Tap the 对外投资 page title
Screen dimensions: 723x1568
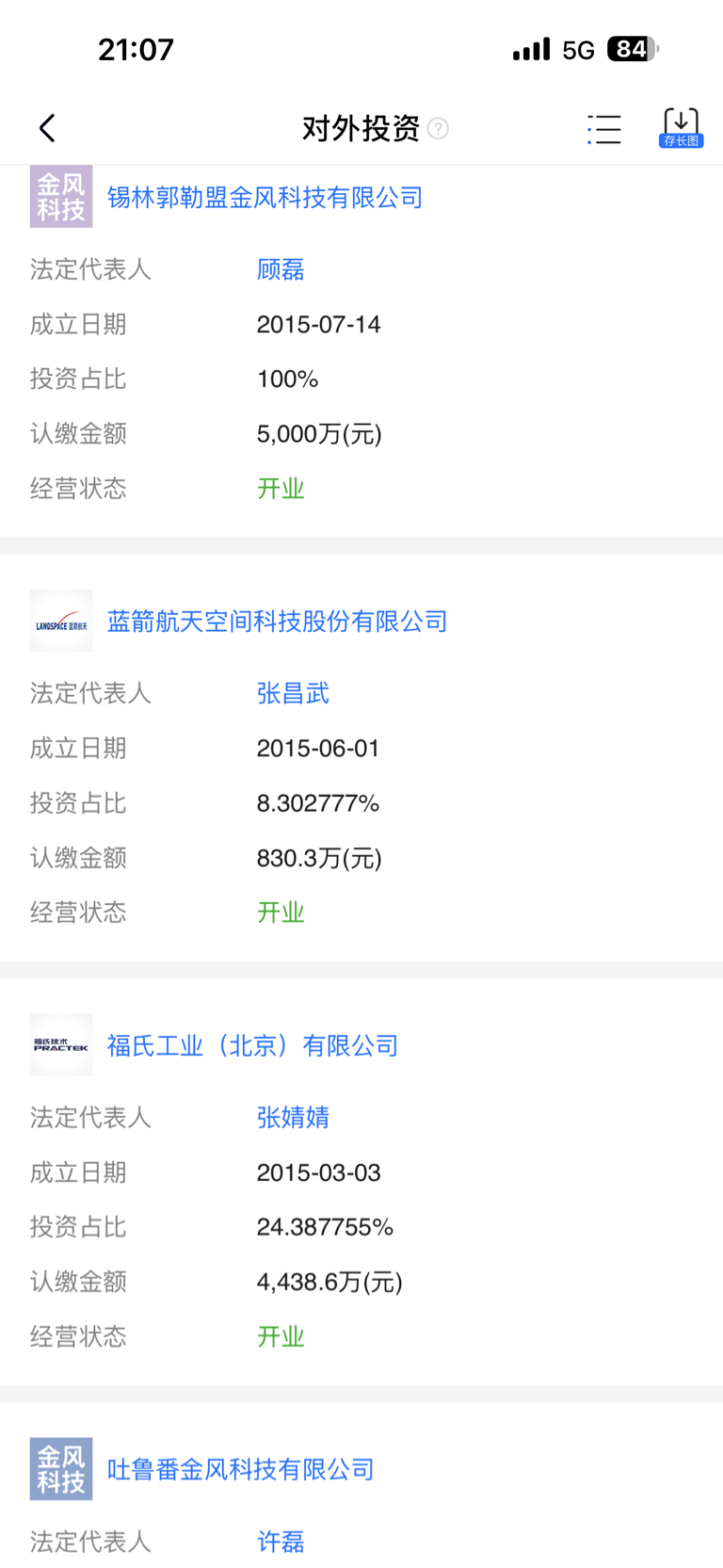(361, 128)
